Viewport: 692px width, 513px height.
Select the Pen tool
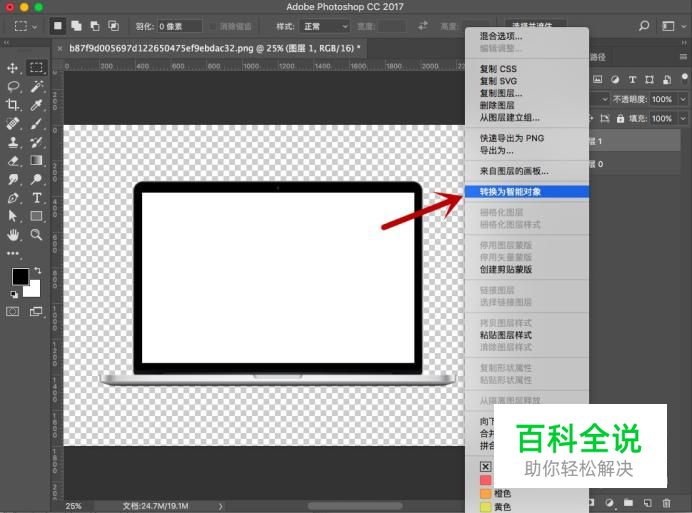(12, 197)
